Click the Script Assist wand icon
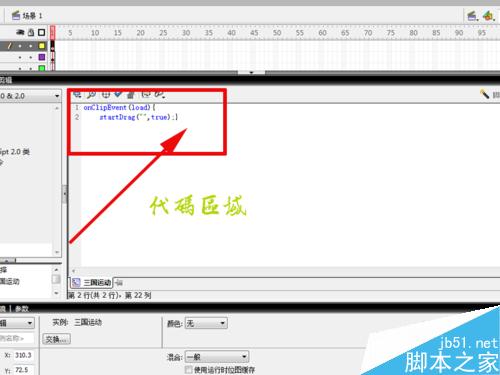The image size is (500, 375). point(484,94)
